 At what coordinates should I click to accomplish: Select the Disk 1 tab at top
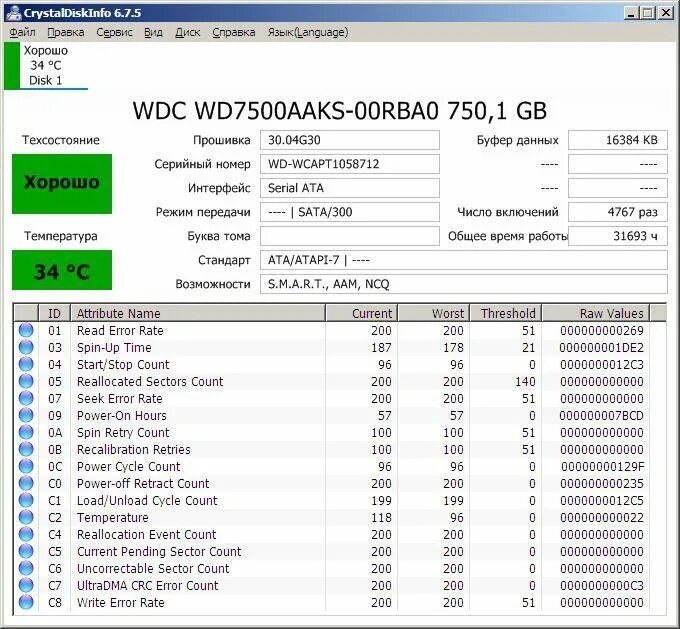(46, 66)
